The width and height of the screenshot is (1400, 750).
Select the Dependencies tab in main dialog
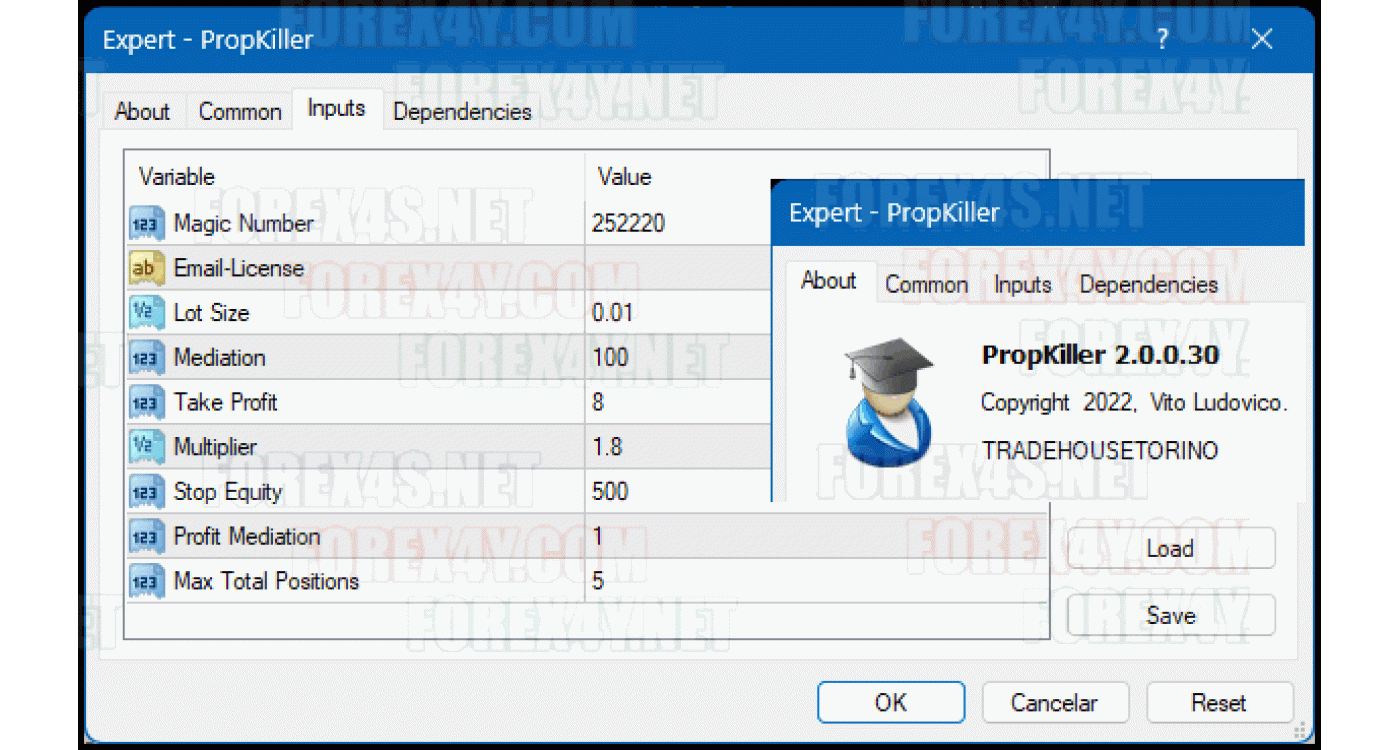pos(462,111)
